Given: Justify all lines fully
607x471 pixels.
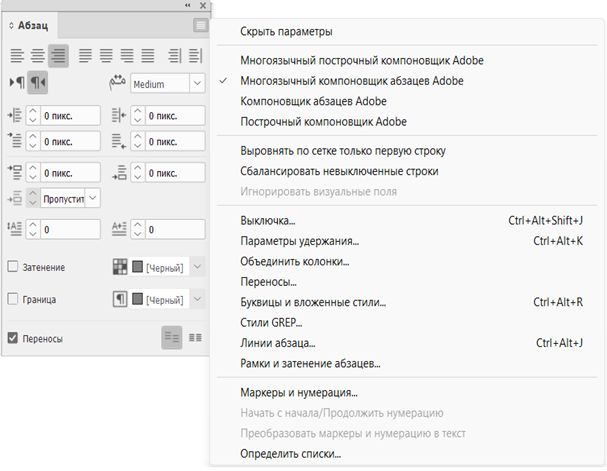Looking at the screenshot, I should point(147,56).
